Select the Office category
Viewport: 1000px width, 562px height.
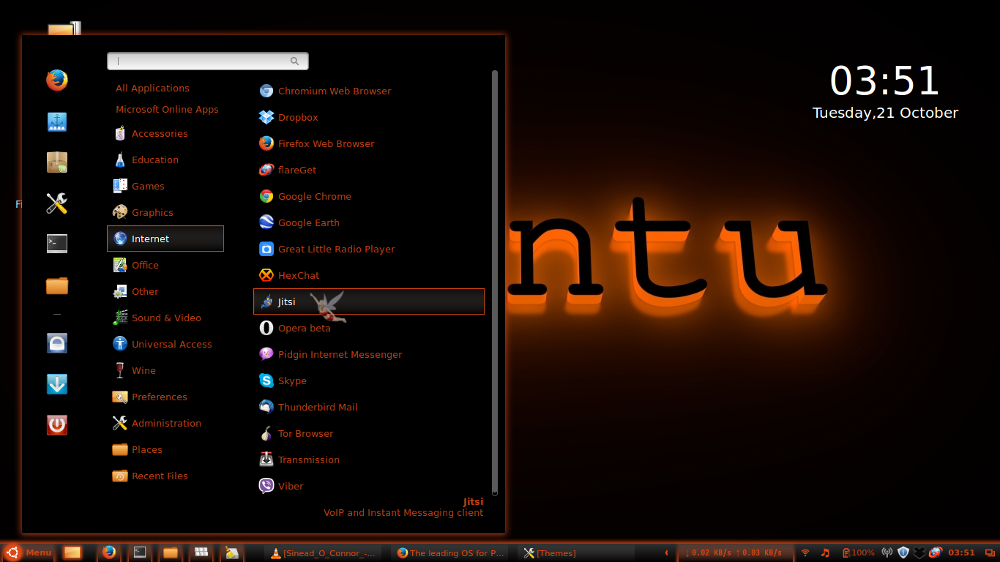point(165,265)
